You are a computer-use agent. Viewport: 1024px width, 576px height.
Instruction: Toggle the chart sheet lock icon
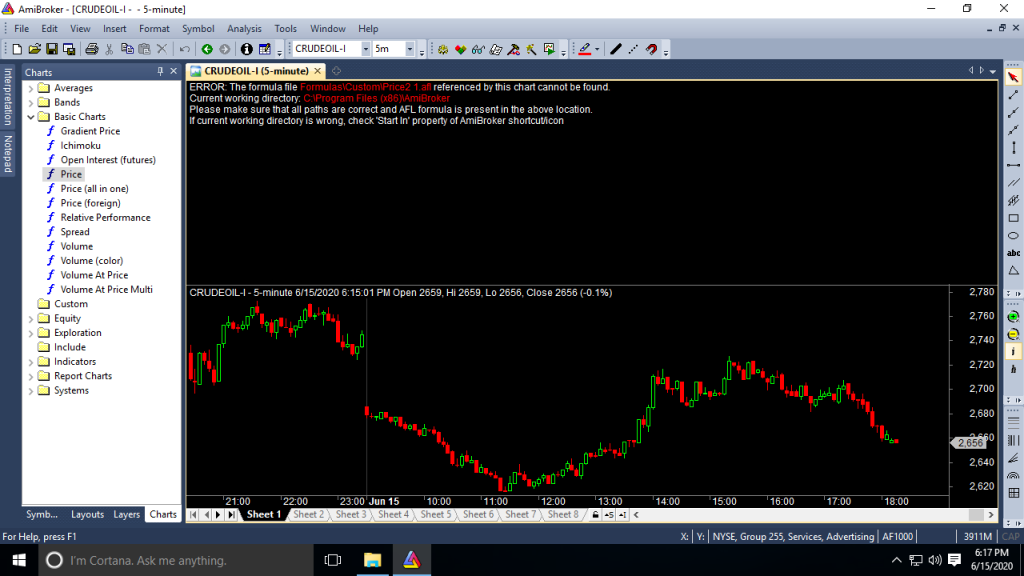[596, 515]
